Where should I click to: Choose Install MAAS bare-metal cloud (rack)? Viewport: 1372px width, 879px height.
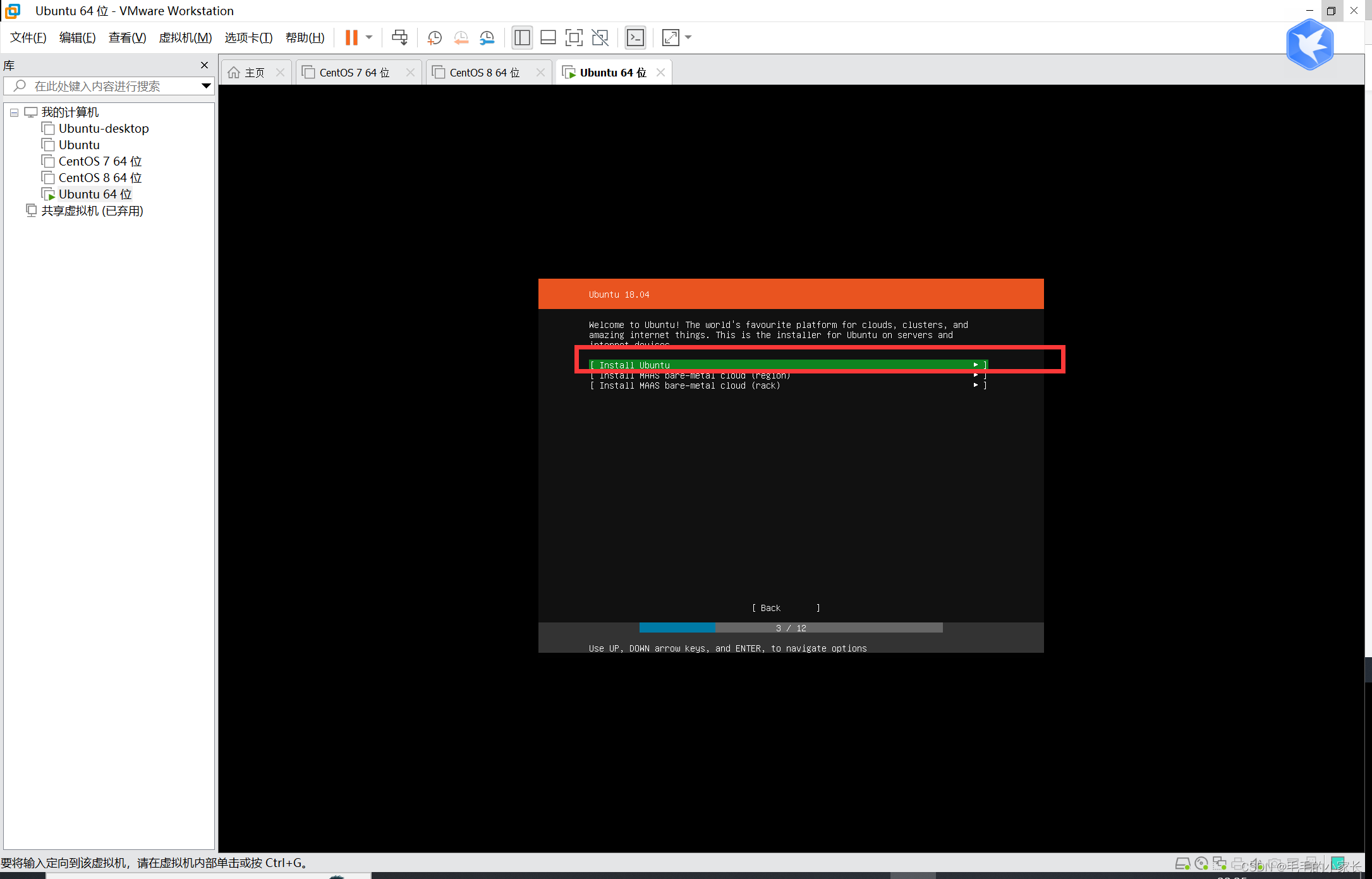pyautogui.click(x=788, y=385)
